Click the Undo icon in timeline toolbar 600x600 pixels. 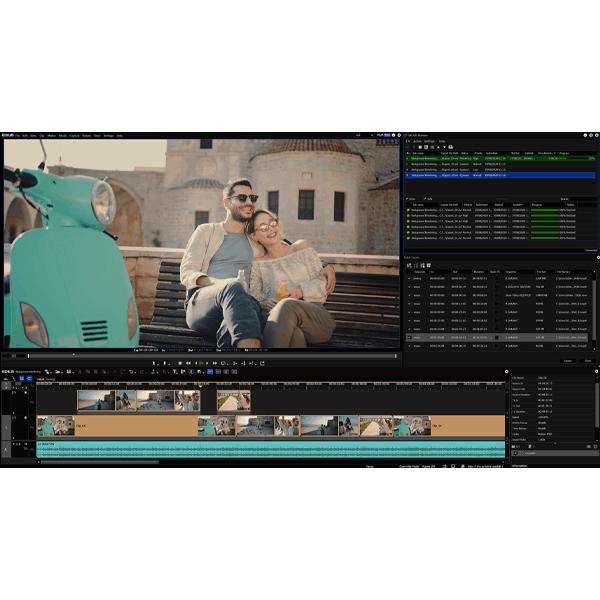click(x=131, y=372)
